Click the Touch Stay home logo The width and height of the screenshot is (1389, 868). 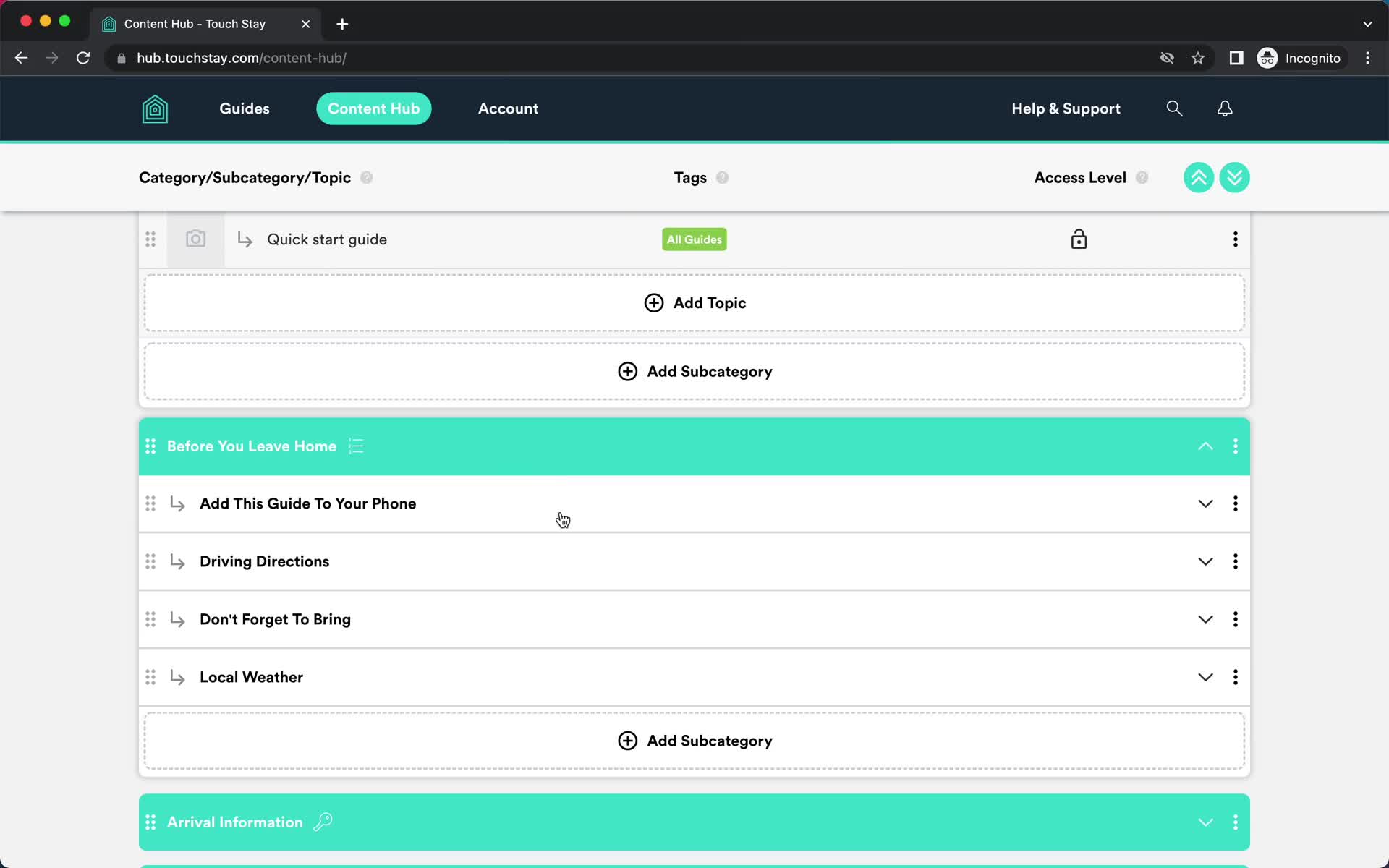point(155,109)
